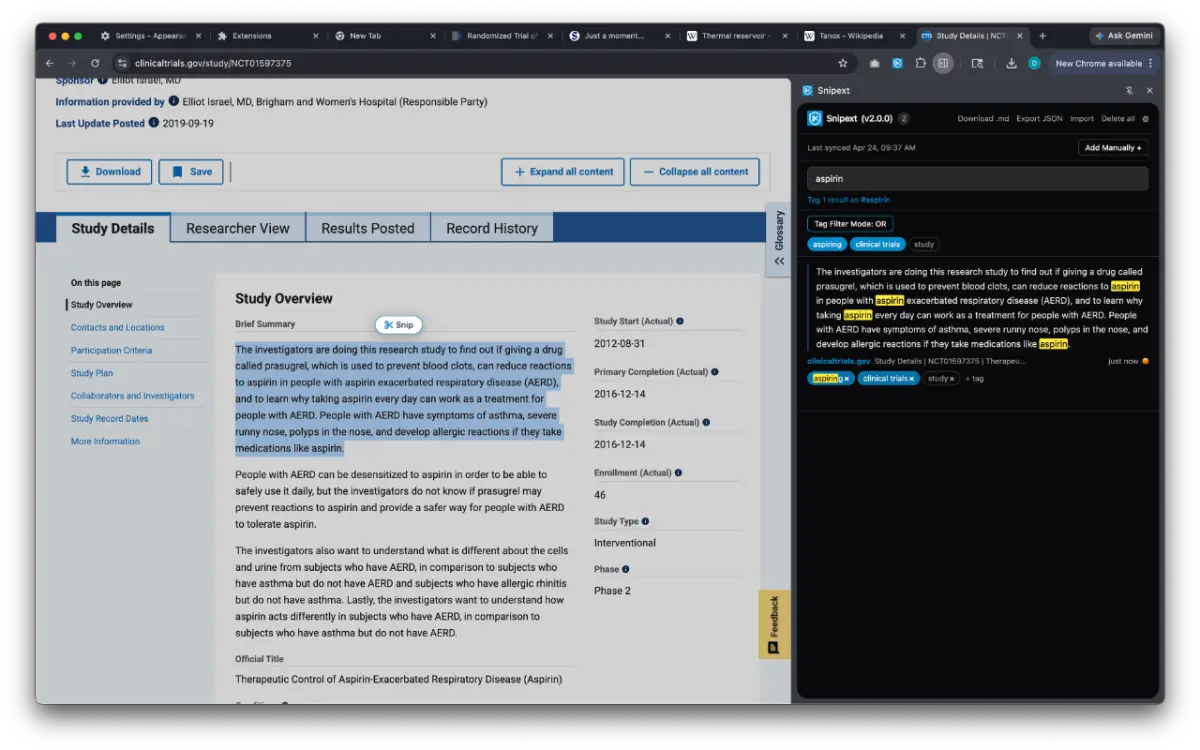This screenshot has height=750, width=1200.
Task: Click info icon next to Primary Completion
Action: [714, 372]
